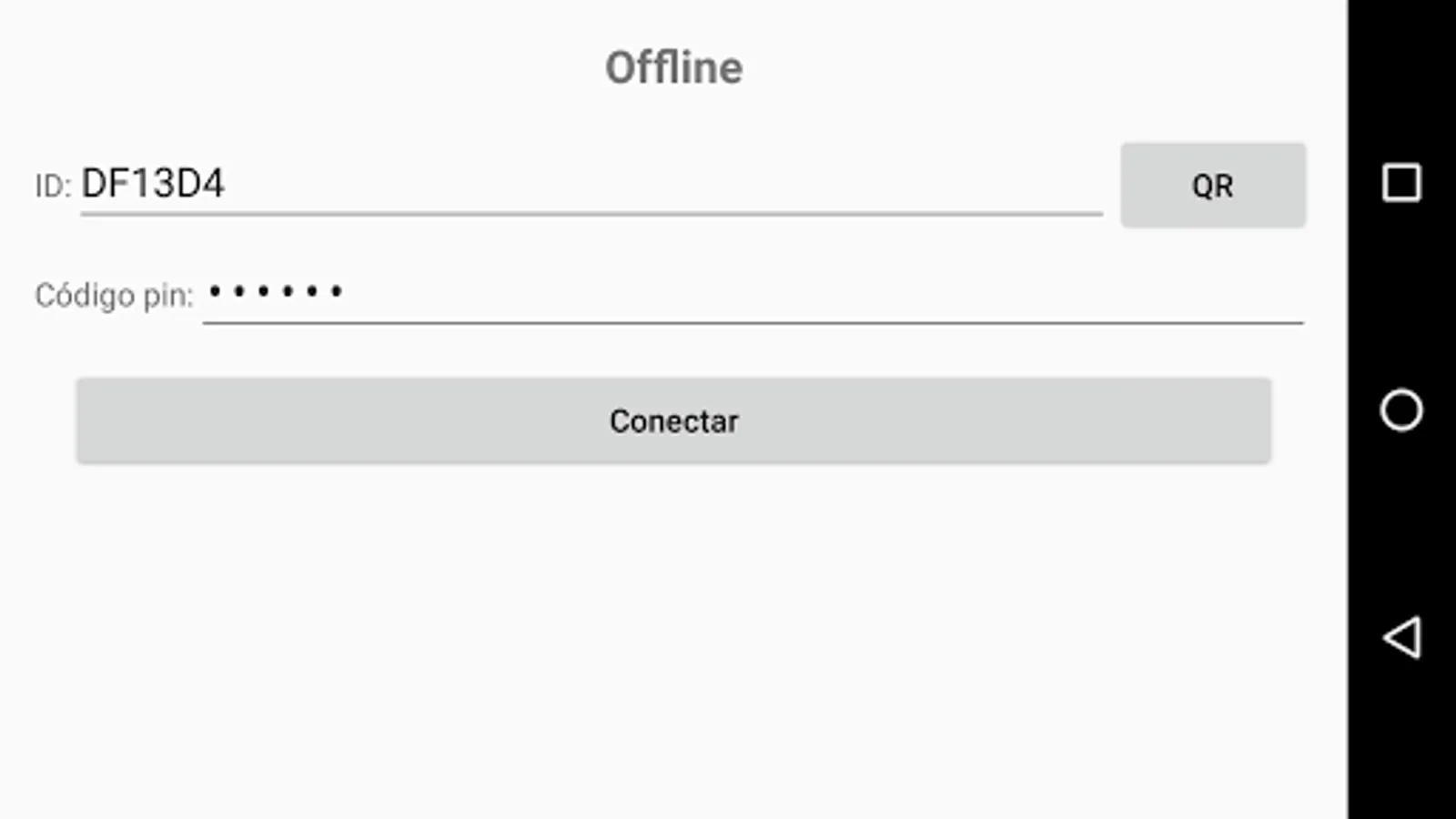
Task: Open recent apps via square icon
Action: pos(1401,183)
